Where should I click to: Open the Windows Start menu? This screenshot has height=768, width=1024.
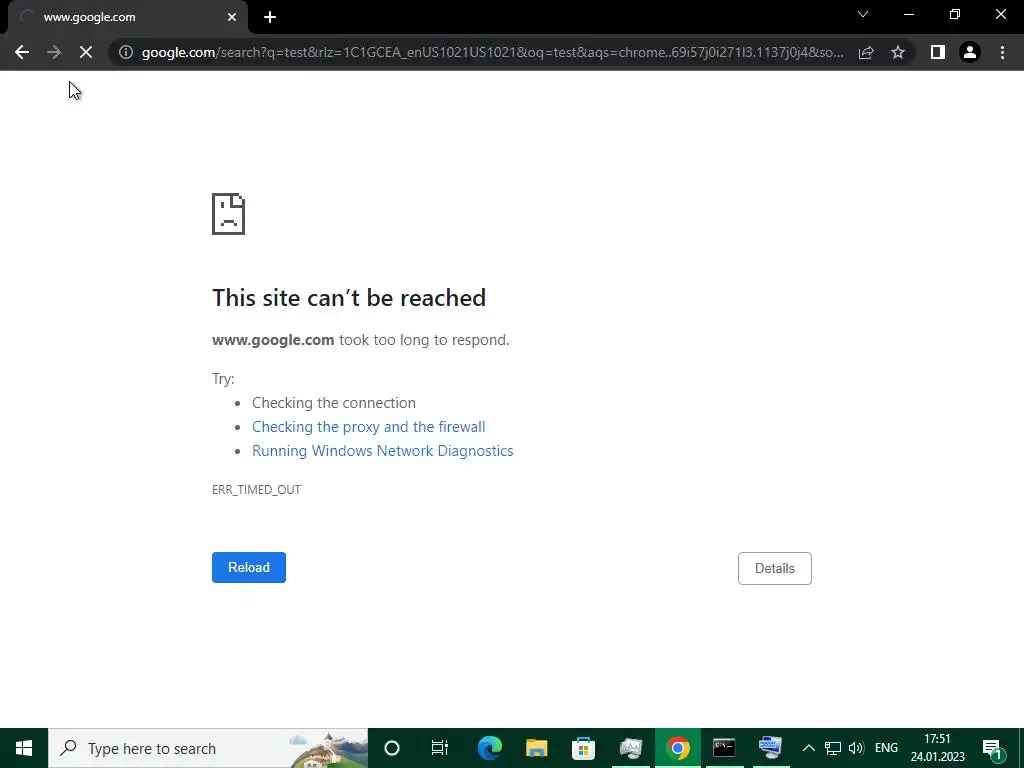point(24,748)
